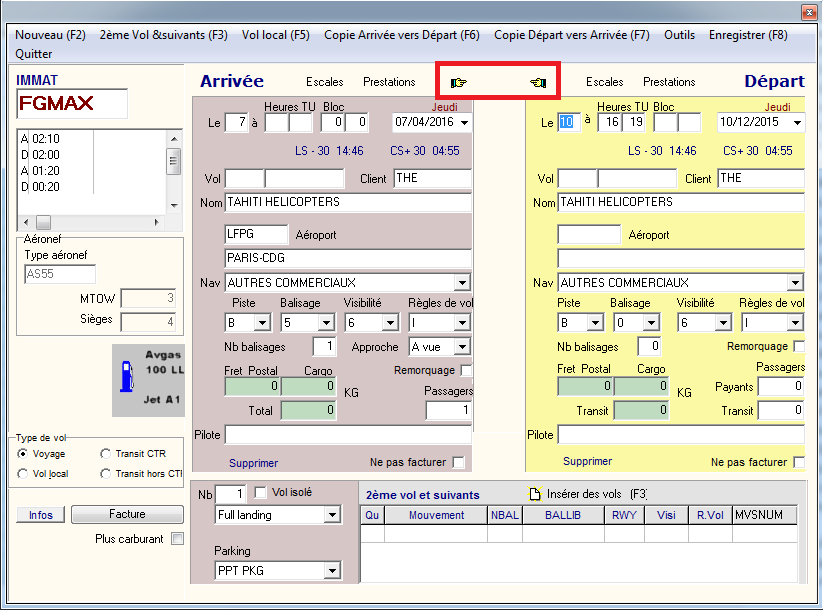Viewport: 823px width, 610px height.
Task: Open the Parking dropdown showing PPT PKG
Action: coord(333,571)
